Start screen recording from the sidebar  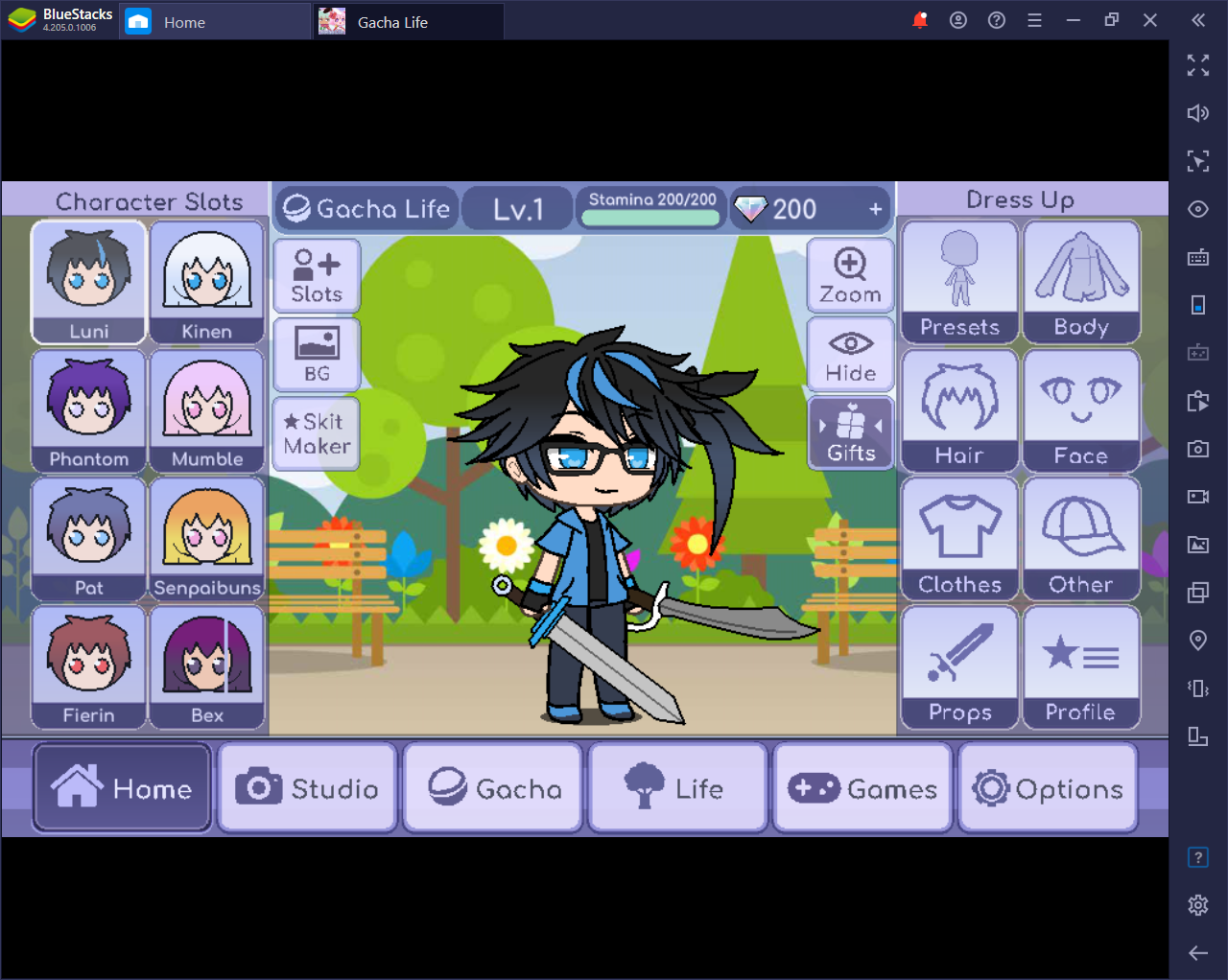point(1198,497)
